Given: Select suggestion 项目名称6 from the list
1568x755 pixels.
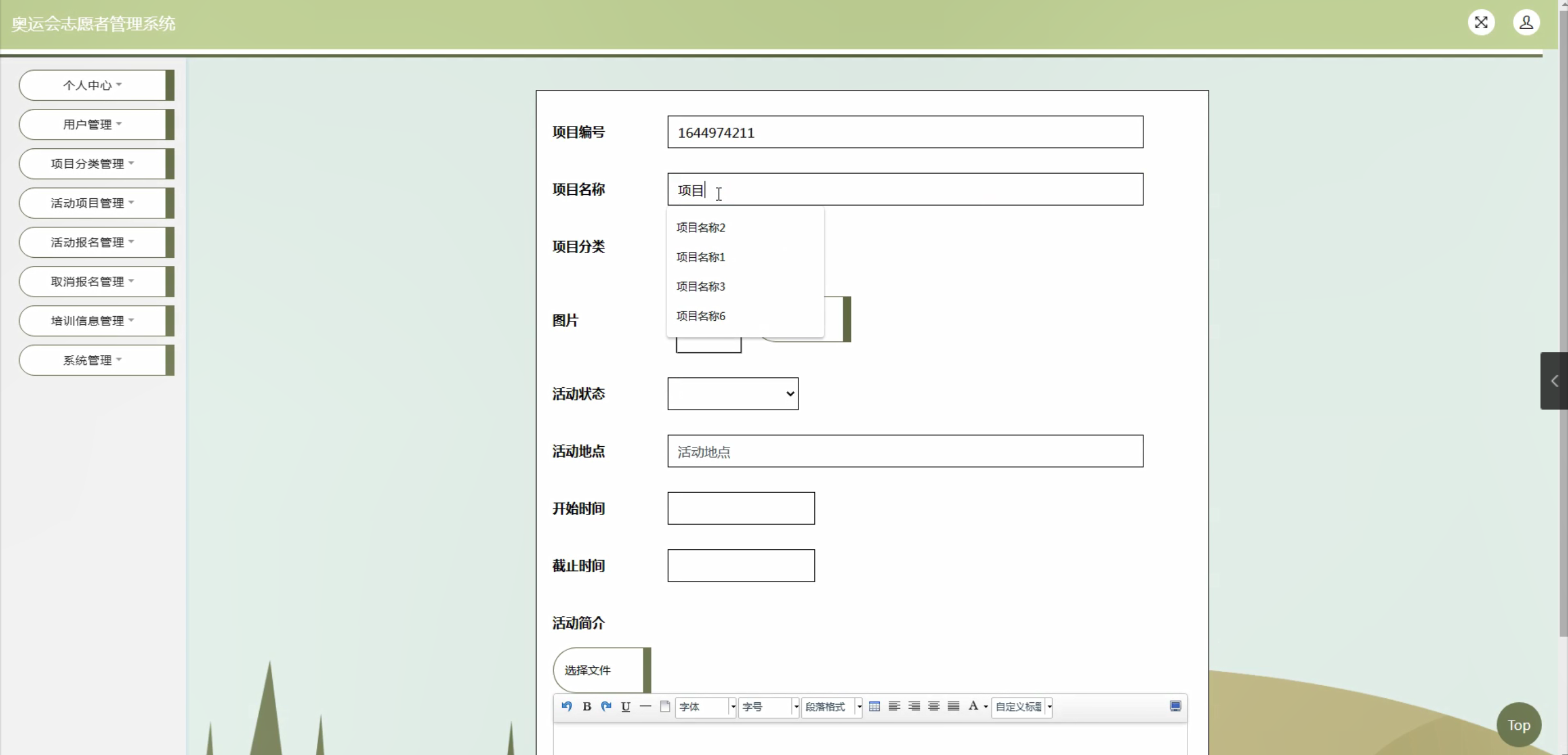Looking at the screenshot, I should pyautogui.click(x=701, y=316).
